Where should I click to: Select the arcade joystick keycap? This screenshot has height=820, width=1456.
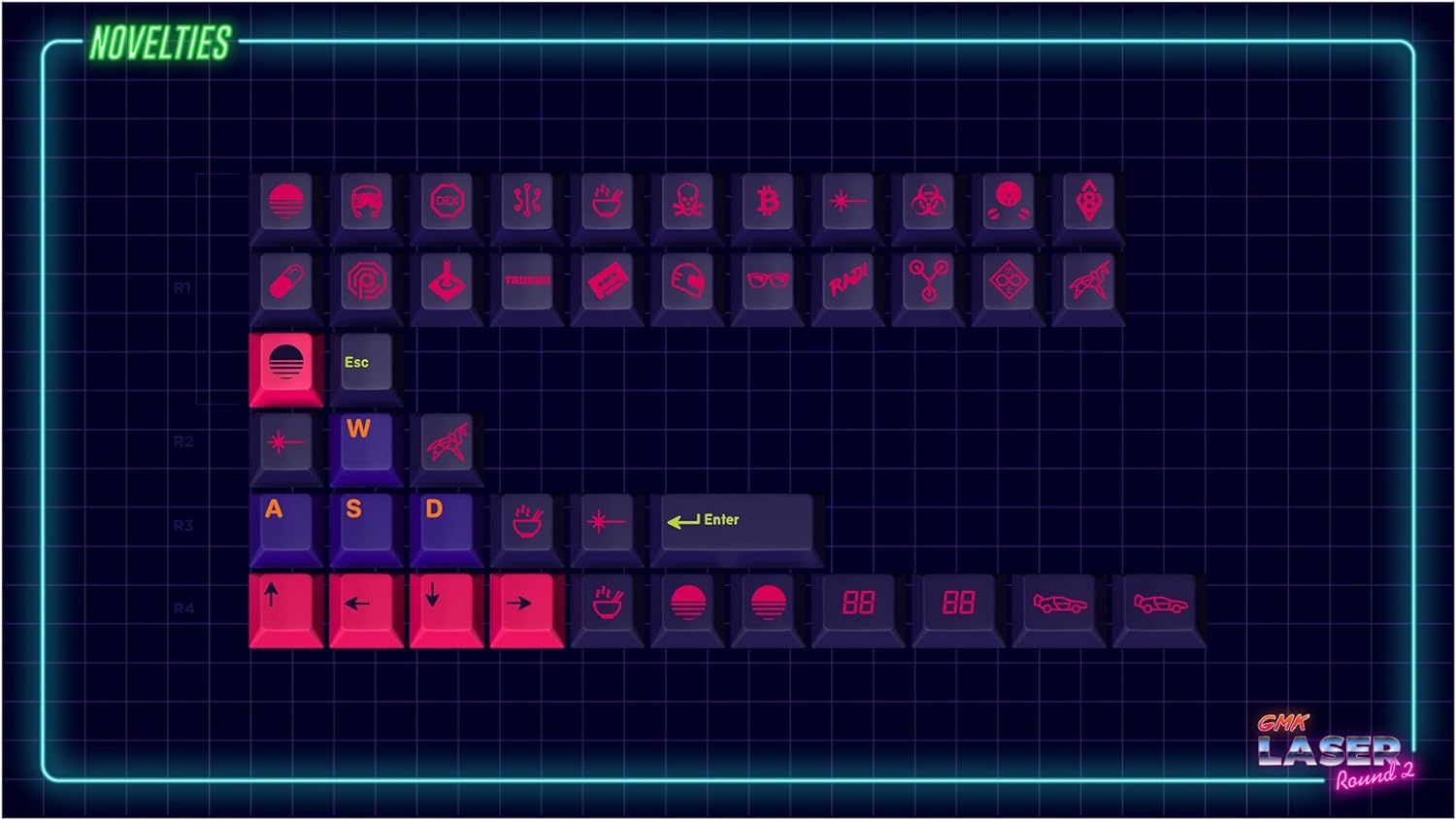coord(447,288)
